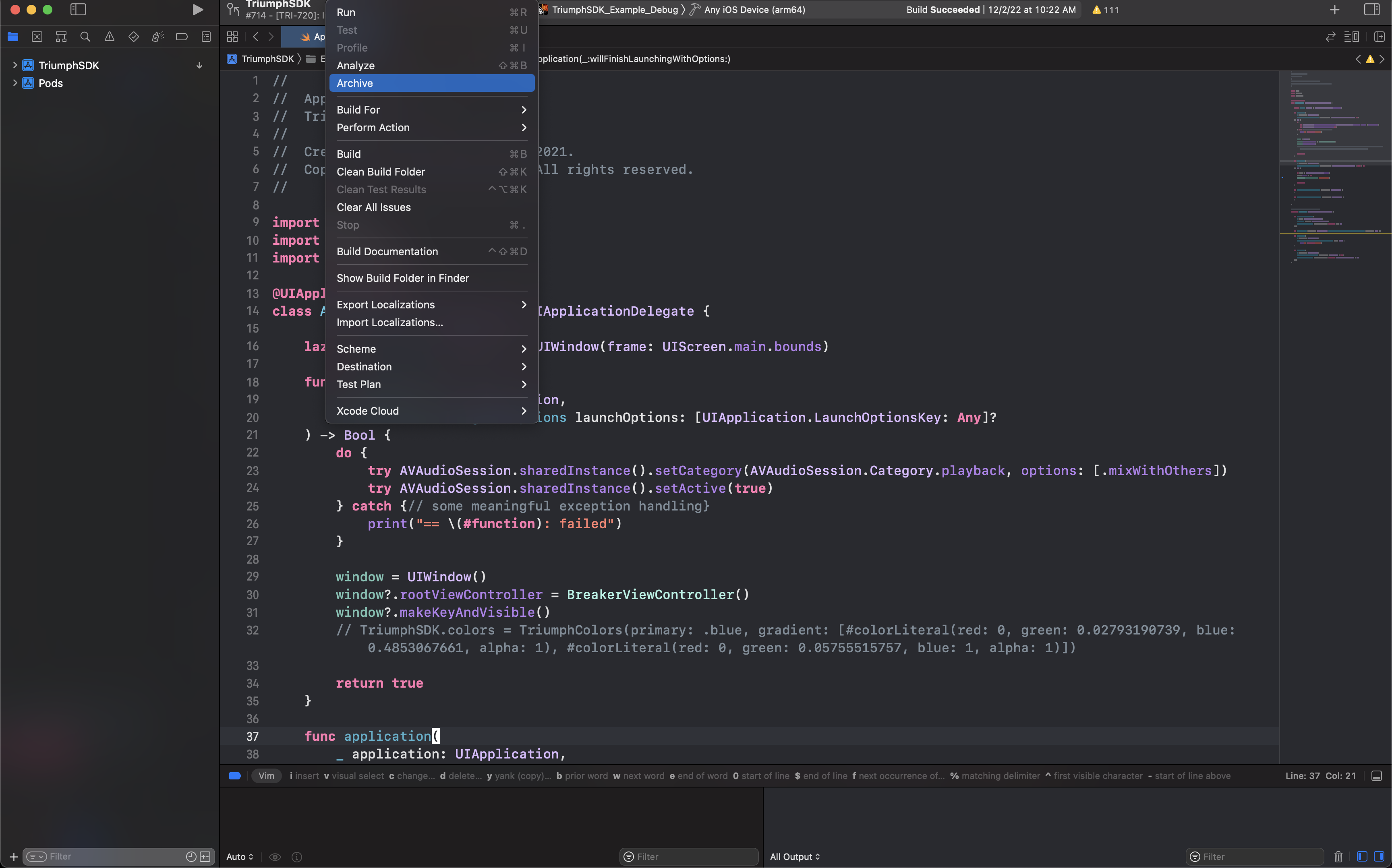Select Clear All Issues
The width and height of the screenshot is (1392, 868).
click(432, 207)
